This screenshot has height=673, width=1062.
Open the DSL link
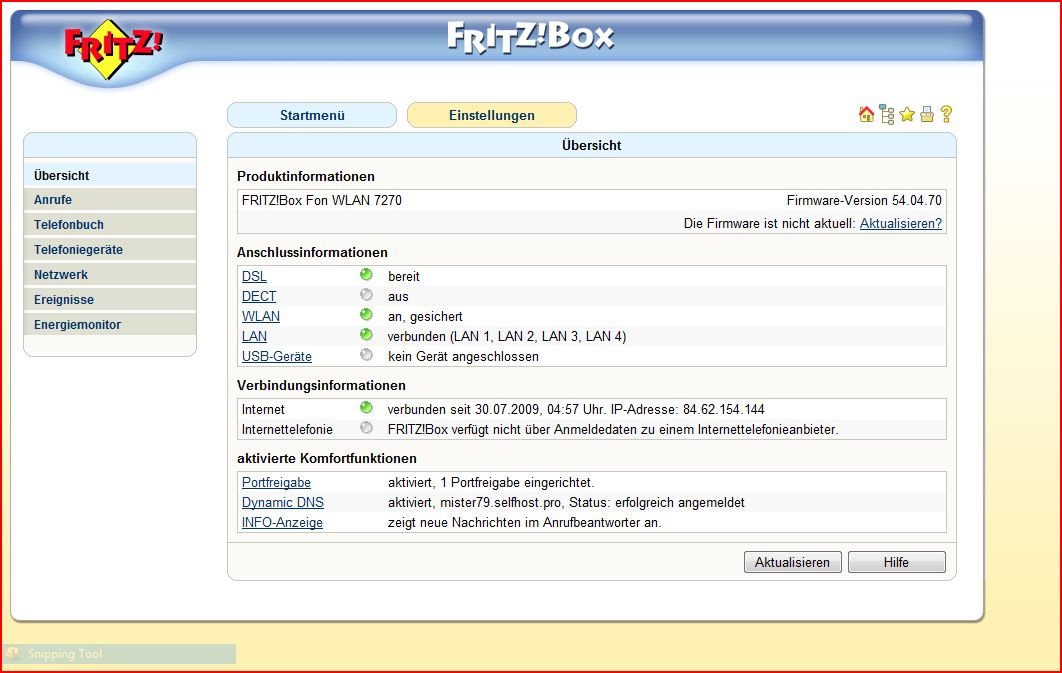pos(254,276)
